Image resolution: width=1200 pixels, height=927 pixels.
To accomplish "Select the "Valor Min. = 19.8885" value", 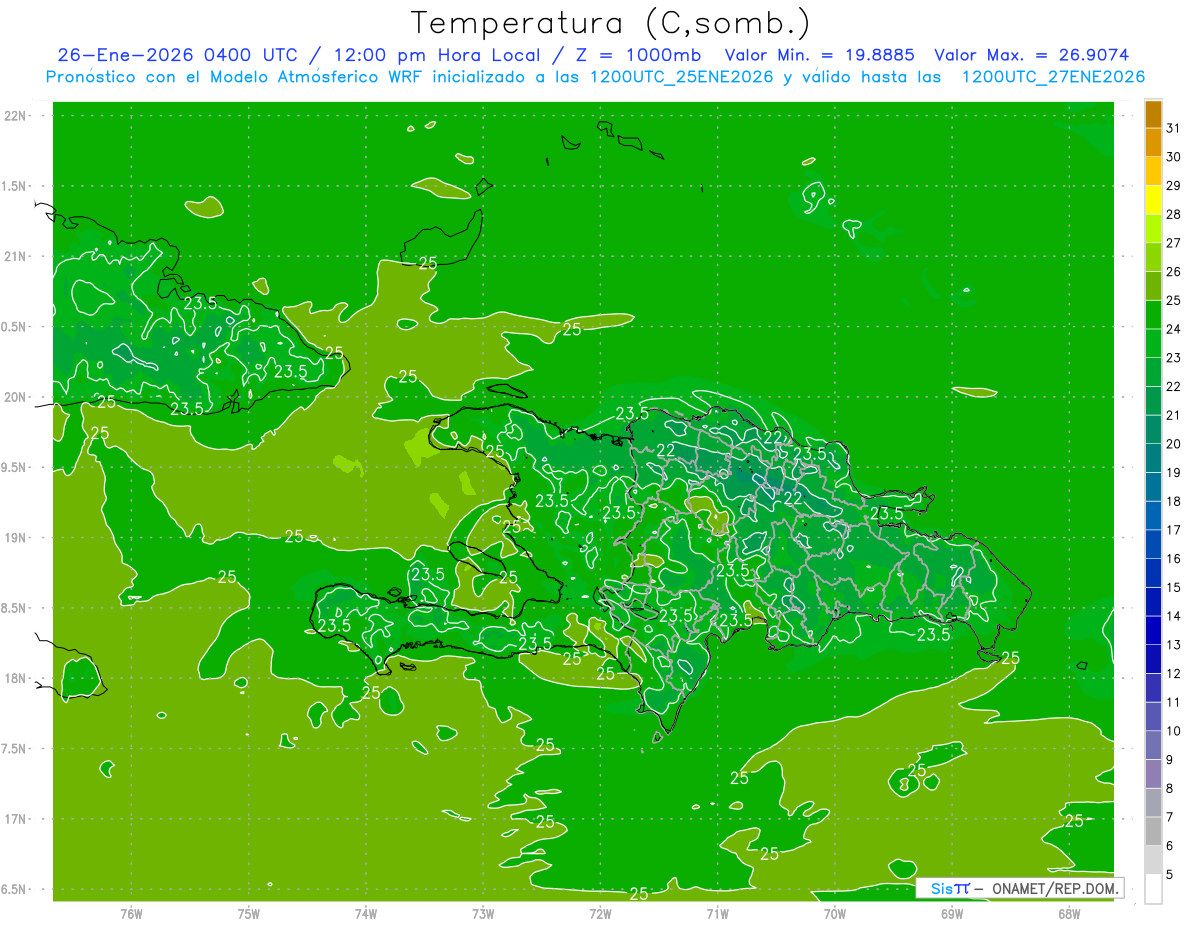I will click(x=820, y=56).
